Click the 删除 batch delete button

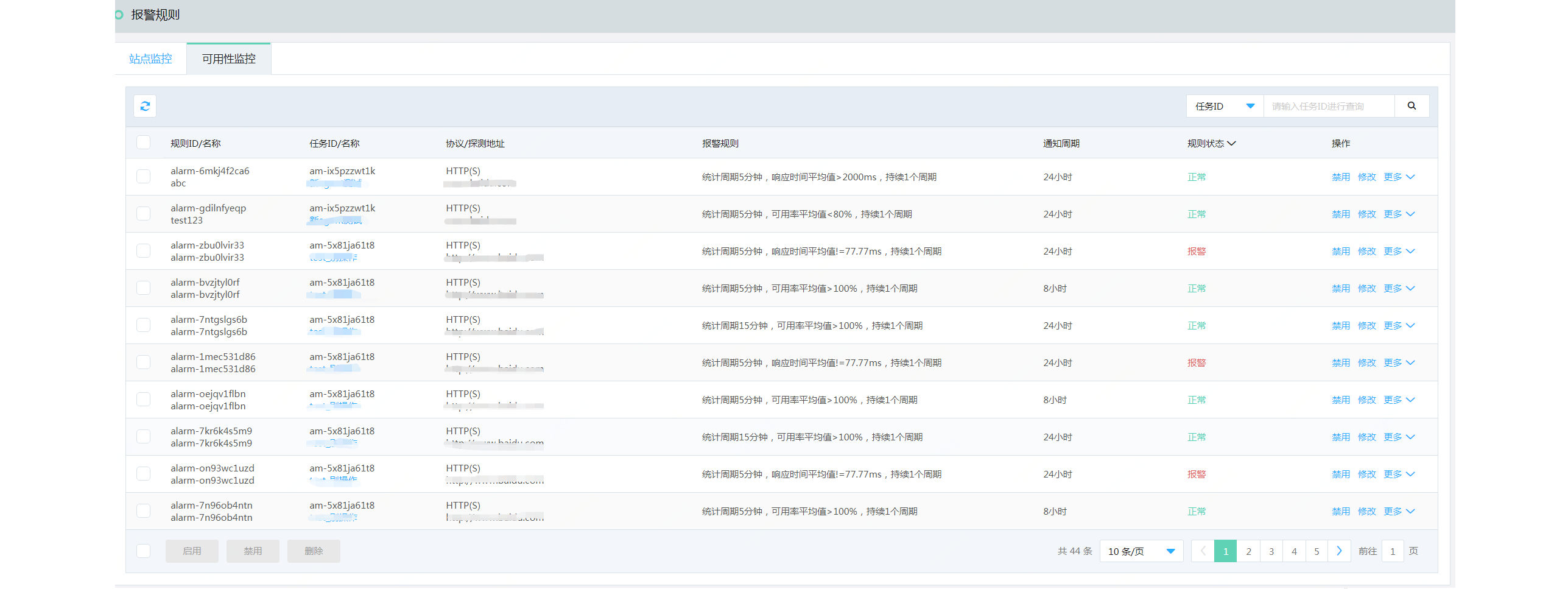(x=314, y=551)
